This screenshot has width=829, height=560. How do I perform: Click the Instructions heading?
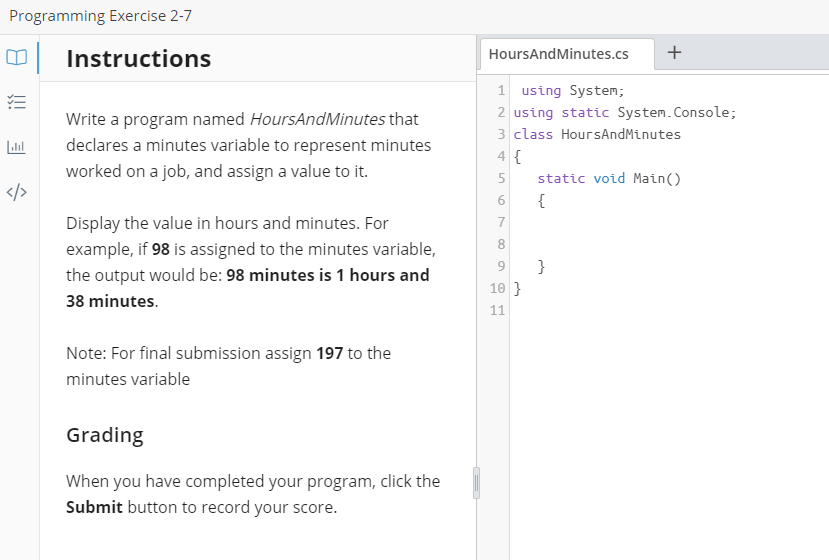click(x=139, y=59)
